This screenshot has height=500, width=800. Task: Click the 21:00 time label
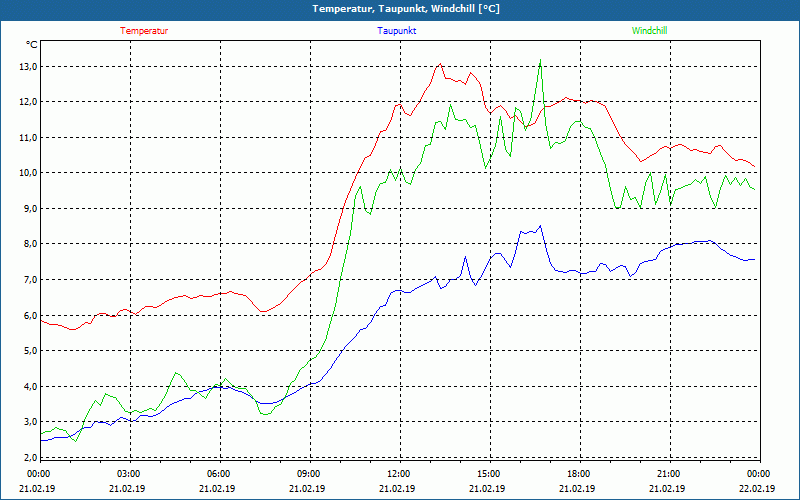pos(669,474)
